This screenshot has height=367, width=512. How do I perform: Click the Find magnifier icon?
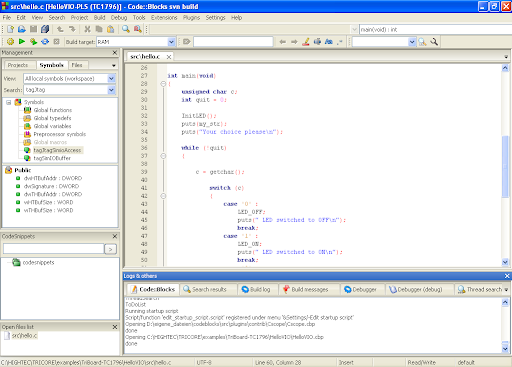click(x=126, y=29)
